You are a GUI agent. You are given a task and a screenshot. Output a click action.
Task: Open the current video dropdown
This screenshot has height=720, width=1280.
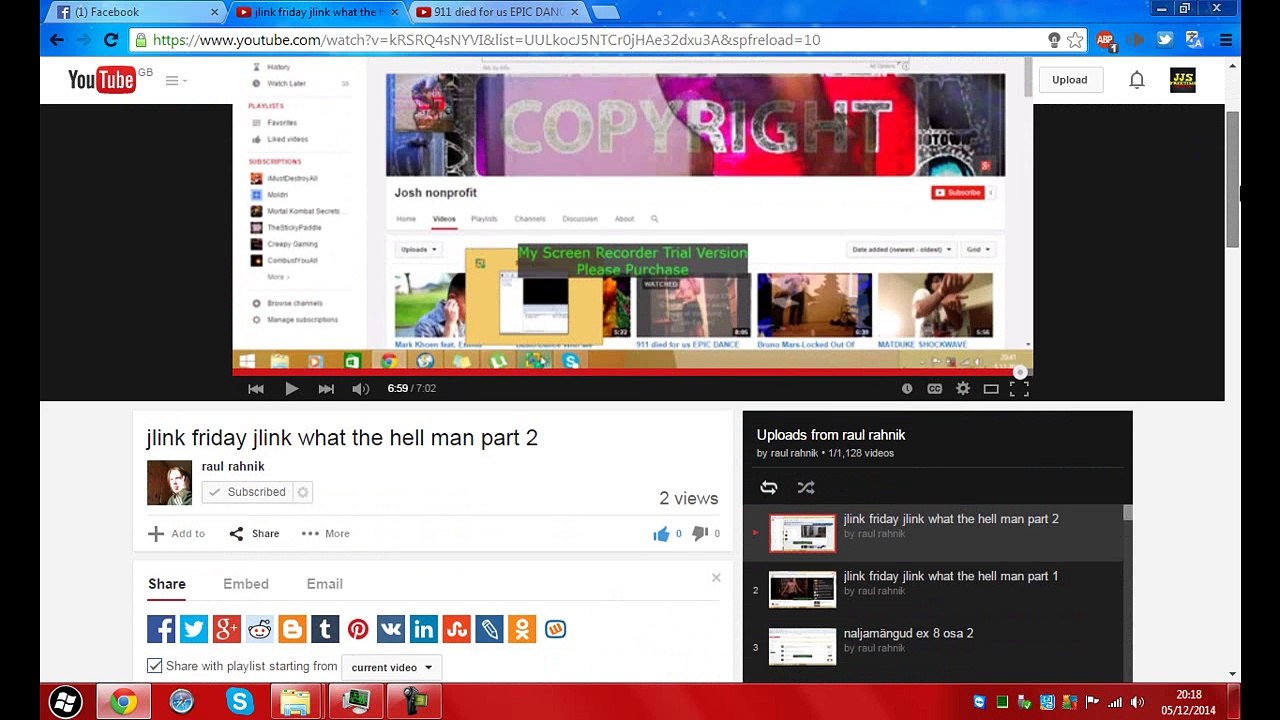391,667
